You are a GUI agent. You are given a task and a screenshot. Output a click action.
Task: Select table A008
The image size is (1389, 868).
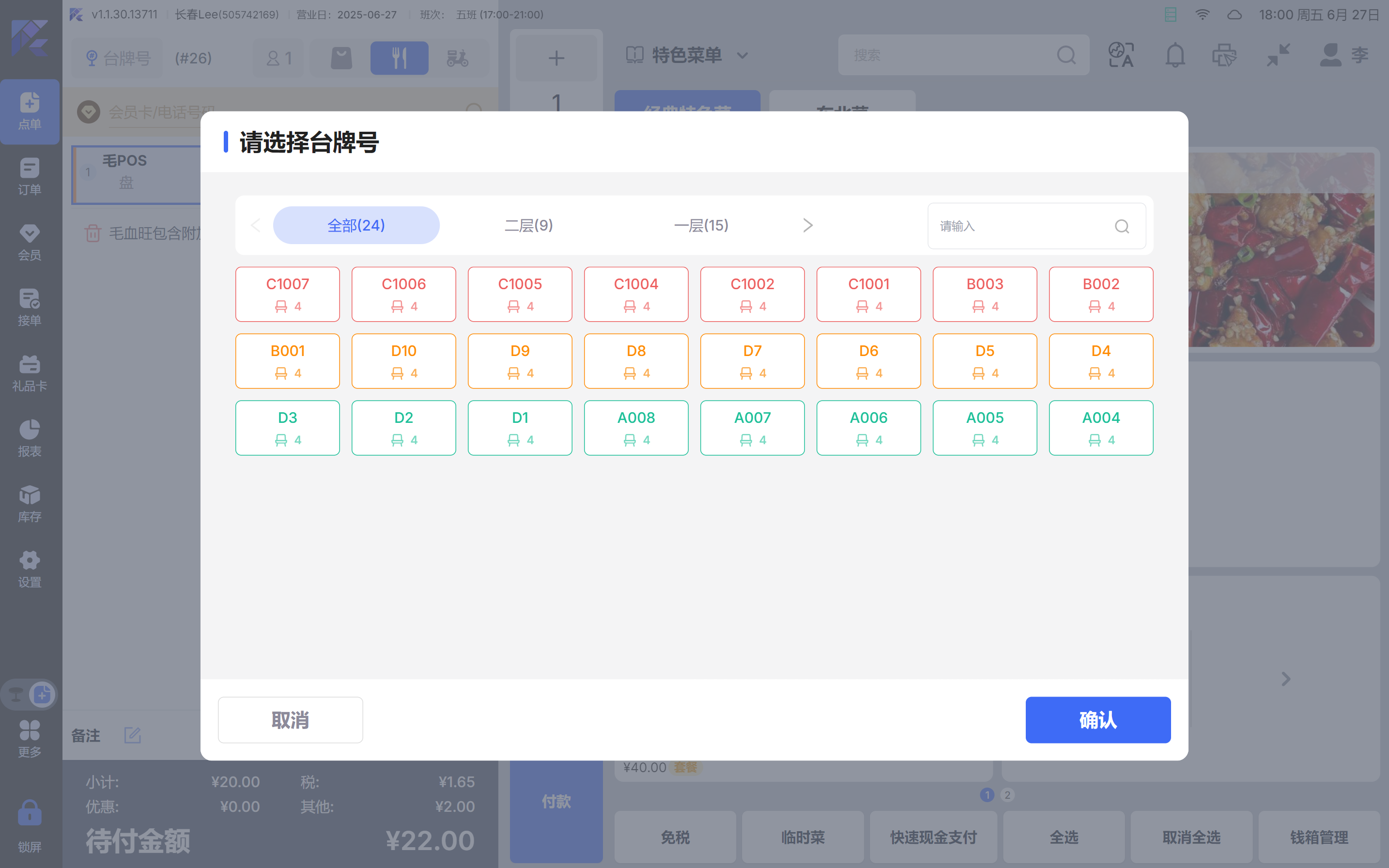pyautogui.click(x=636, y=428)
